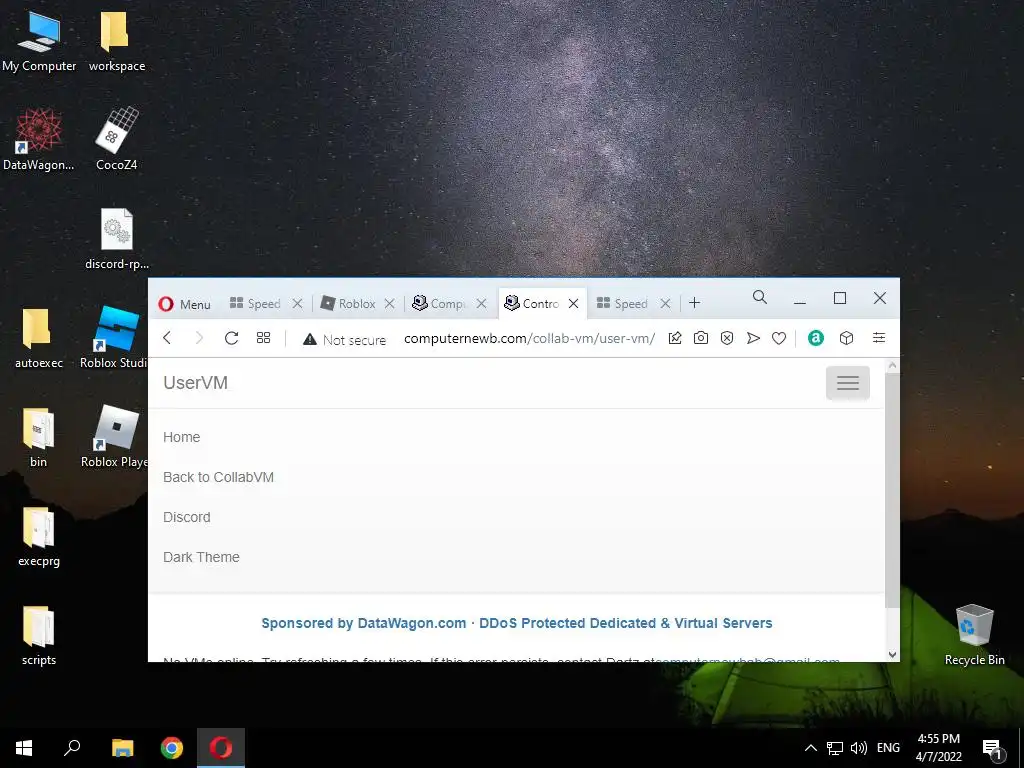Take a snapshot with the camera icon

point(701,338)
